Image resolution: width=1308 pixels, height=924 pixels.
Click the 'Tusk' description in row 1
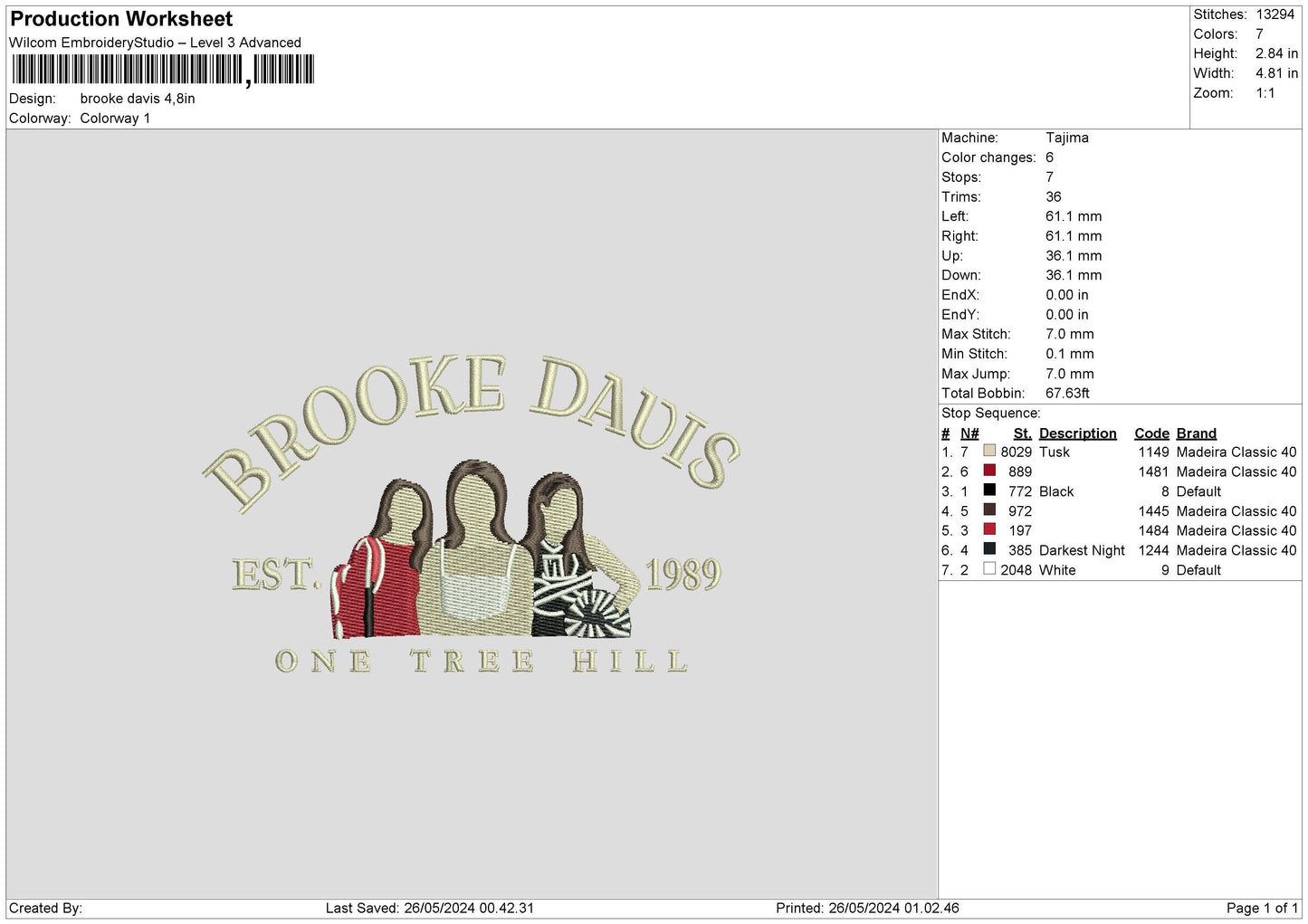click(x=1055, y=452)
